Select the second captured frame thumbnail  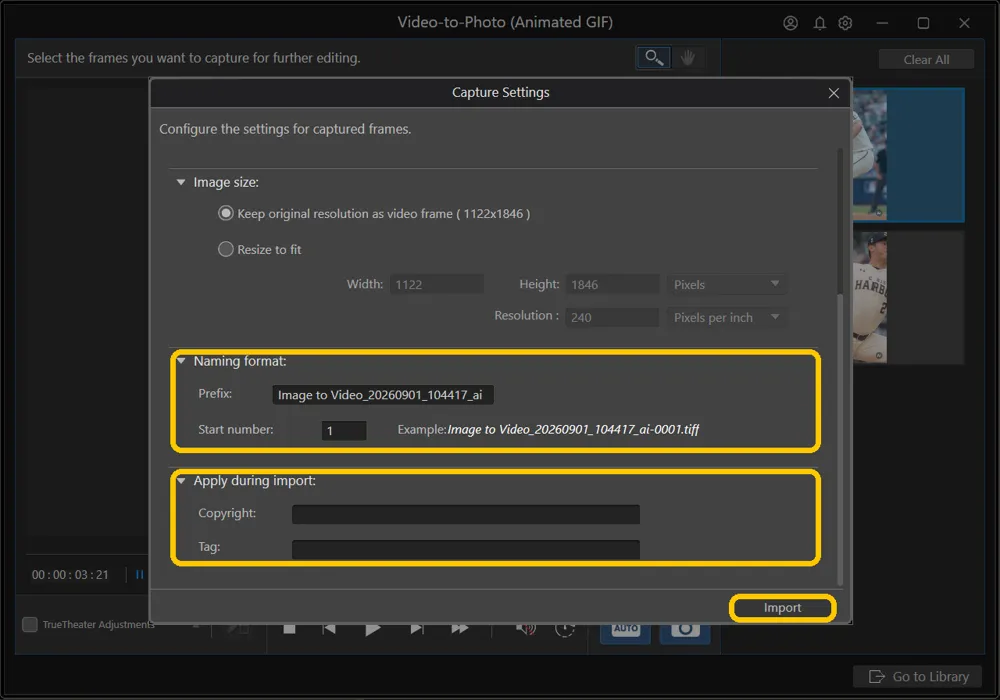click(x=908, y=297)
